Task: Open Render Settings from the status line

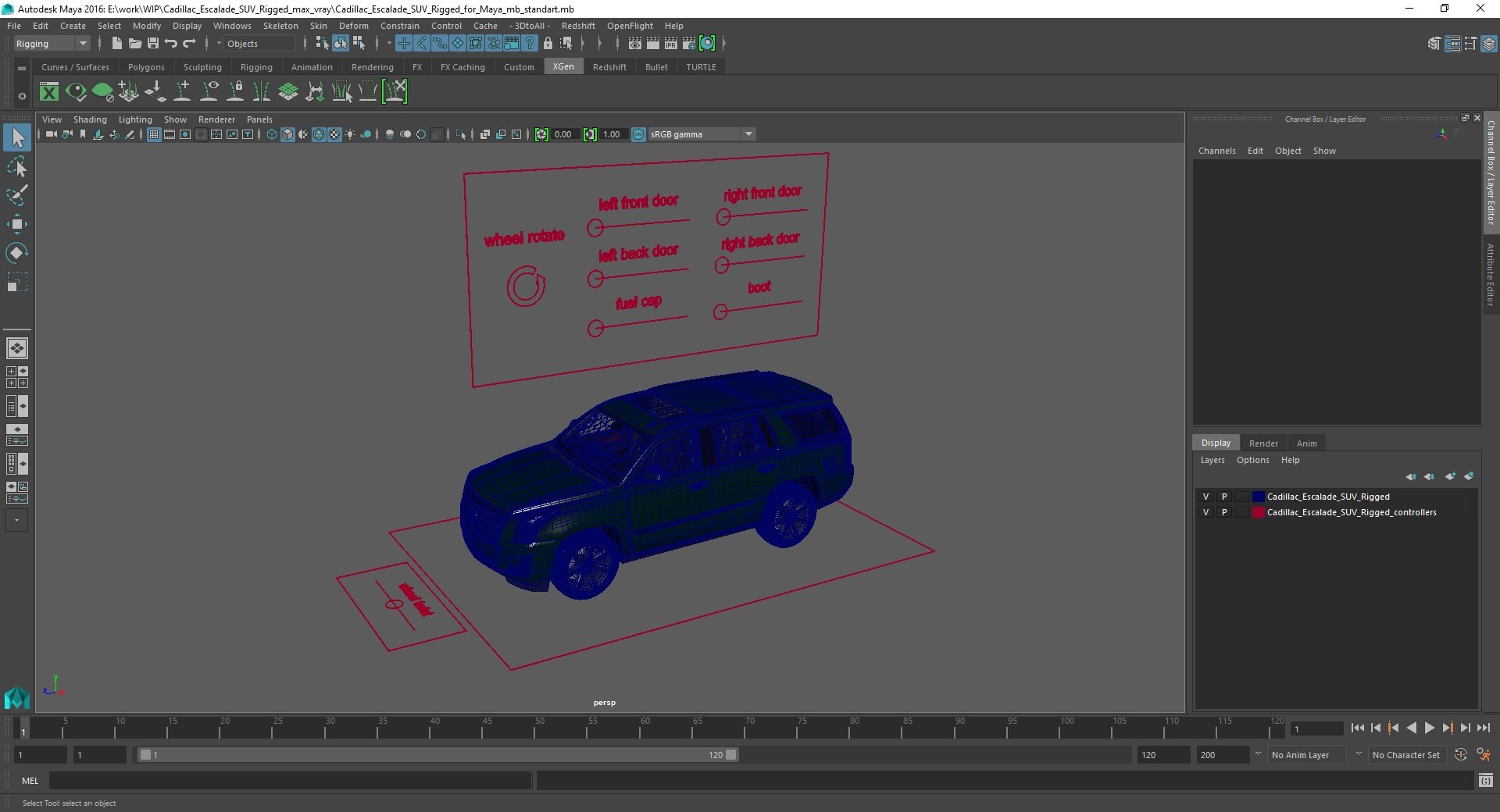Action: pyautogui.click(x=689, y=44)
